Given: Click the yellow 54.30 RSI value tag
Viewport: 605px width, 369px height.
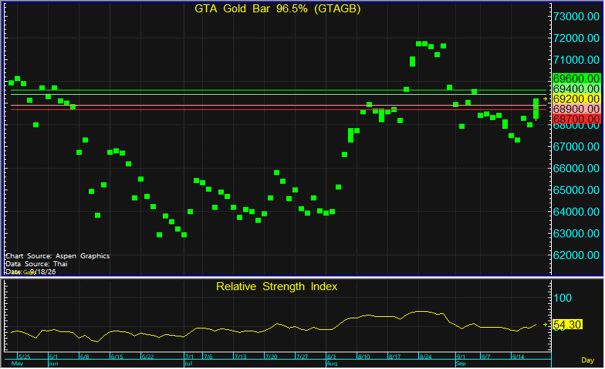Looking at the screenshot, I should click(x=567, y=325).
